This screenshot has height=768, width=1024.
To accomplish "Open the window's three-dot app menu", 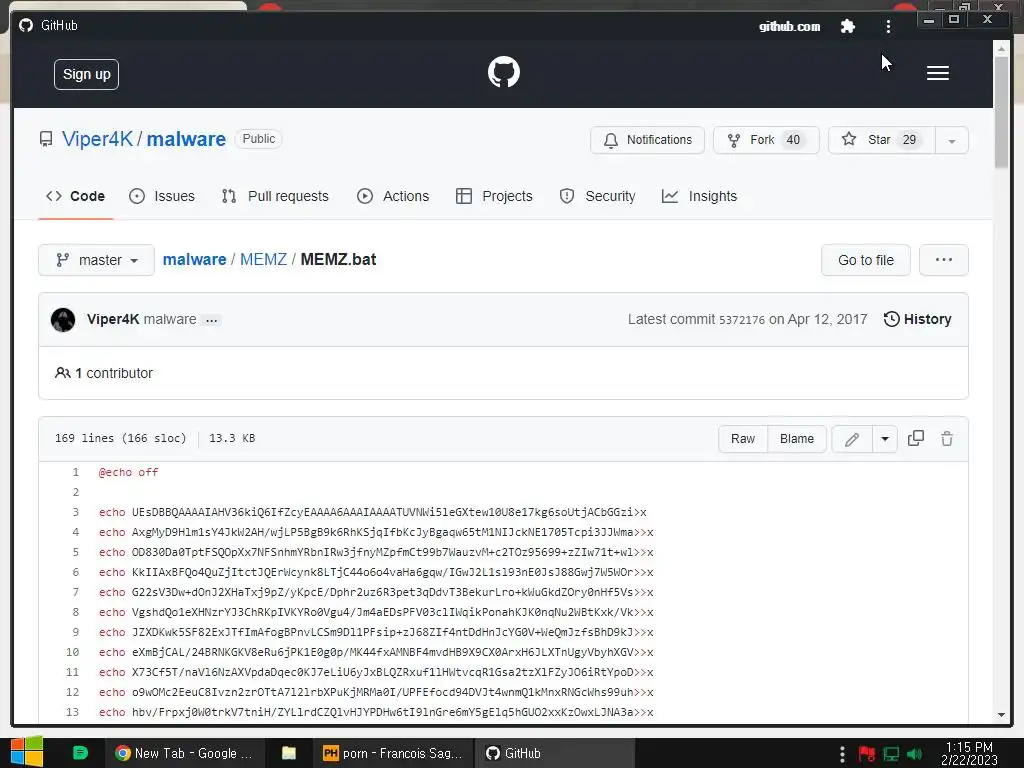I will click(888, 26).
